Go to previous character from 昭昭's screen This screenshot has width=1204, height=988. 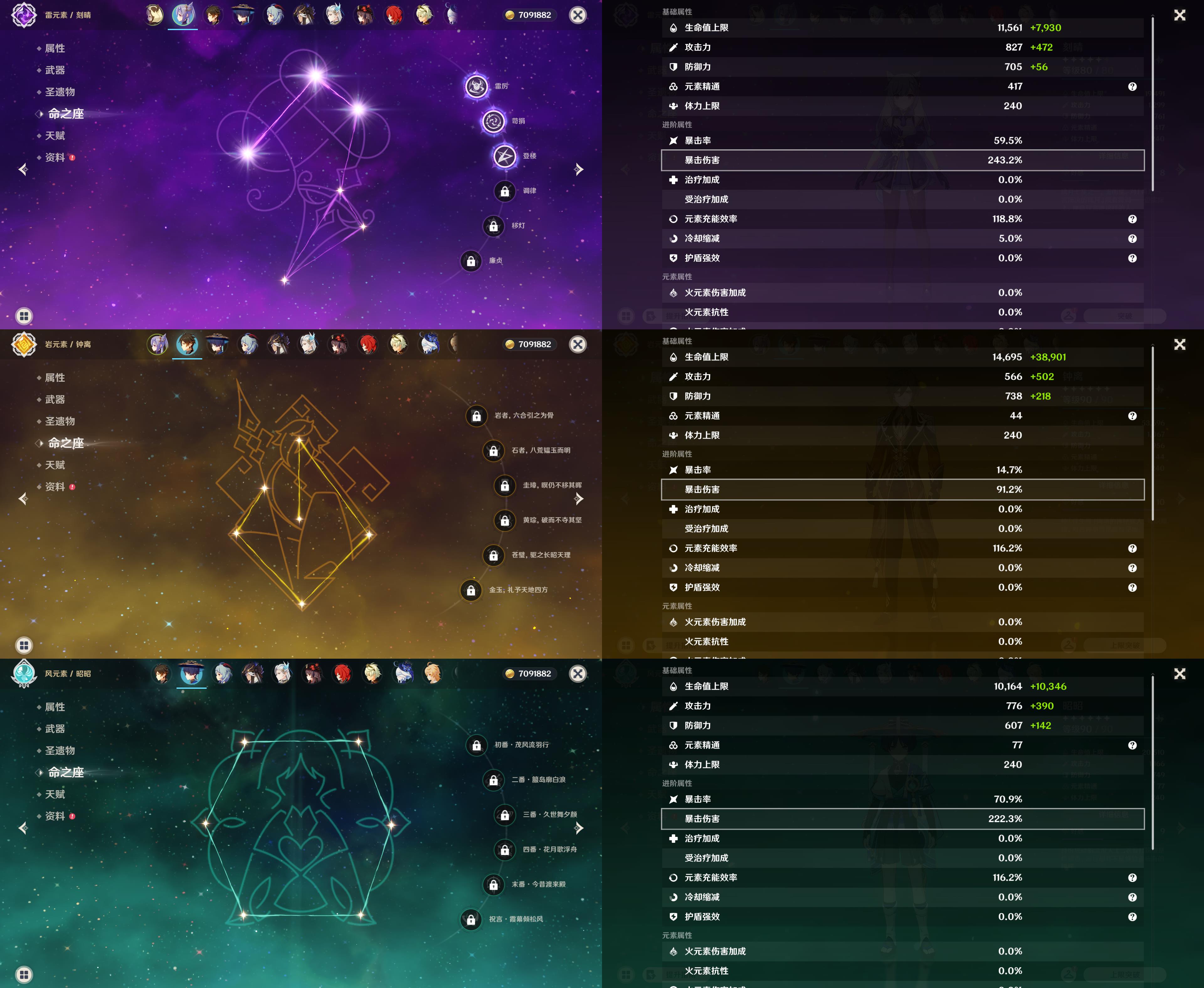(23, 828)
